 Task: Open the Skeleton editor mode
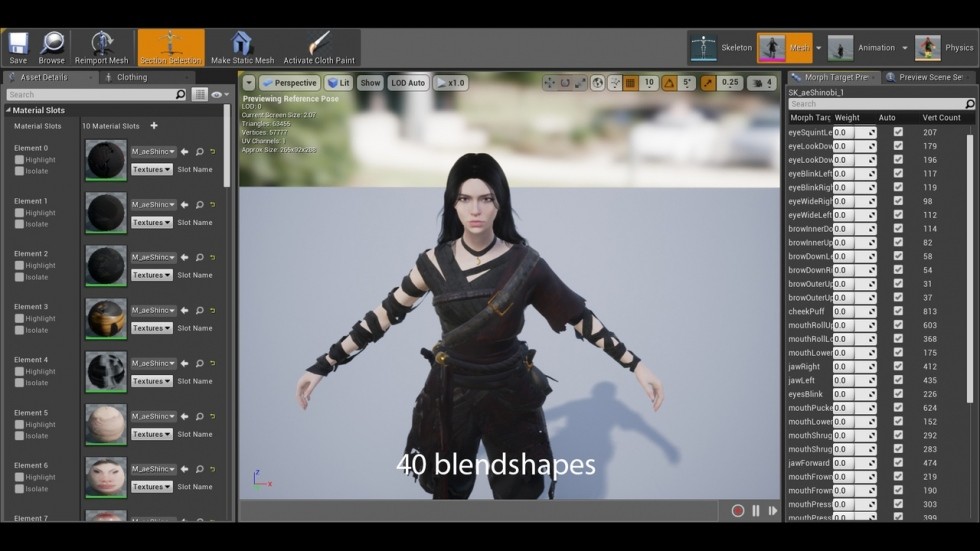(x=721, y=47)
